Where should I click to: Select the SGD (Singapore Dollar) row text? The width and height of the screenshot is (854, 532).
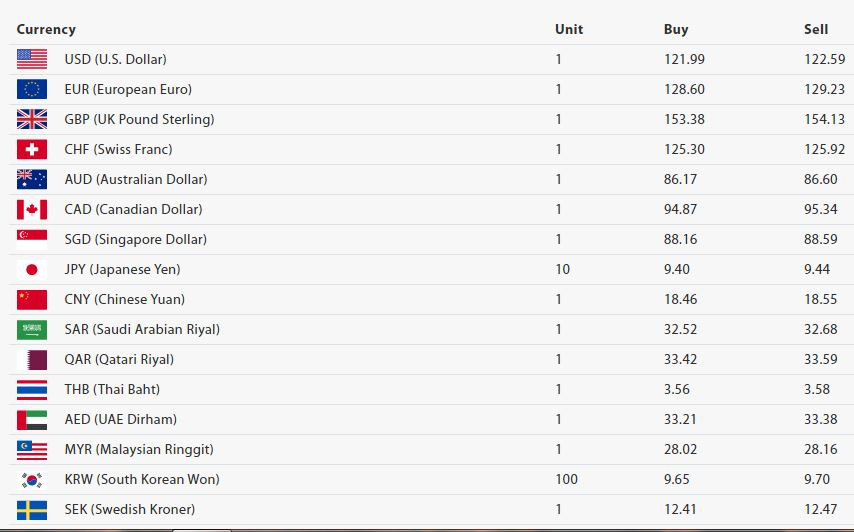coord(136,239)
